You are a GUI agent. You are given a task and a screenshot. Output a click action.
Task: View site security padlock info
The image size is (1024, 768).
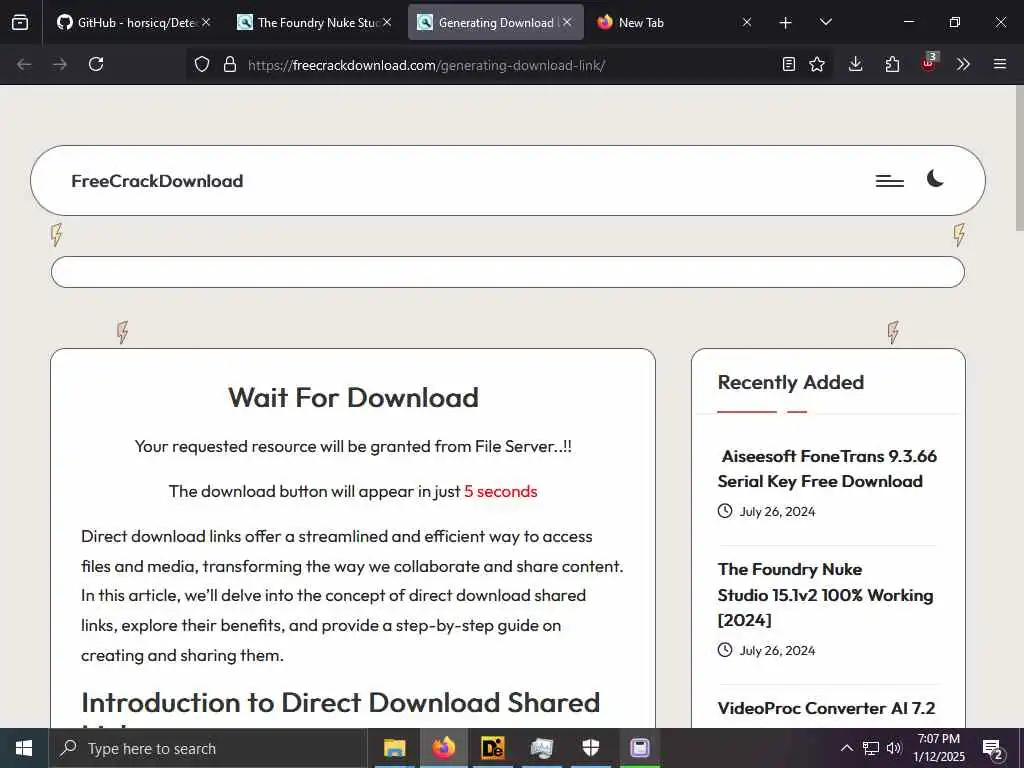pyautogui.click(x=229, y=64)
